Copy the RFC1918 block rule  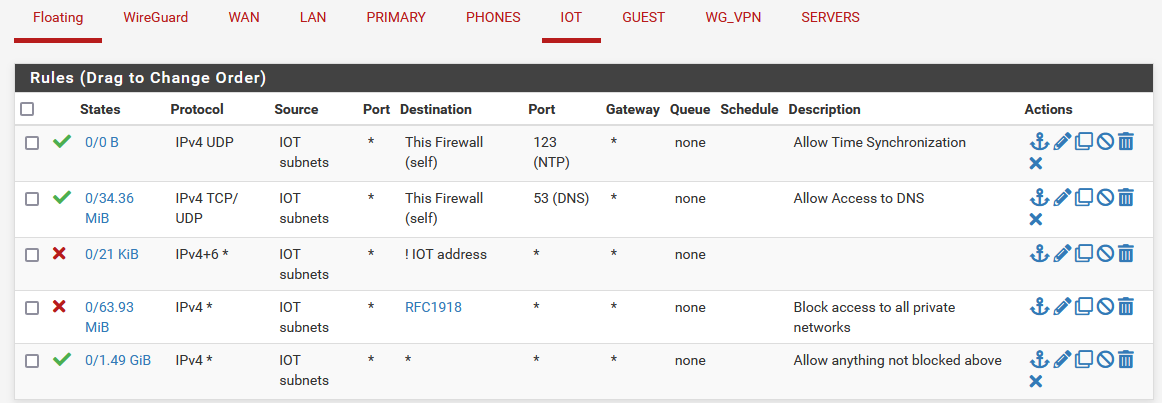[1084, 306]
